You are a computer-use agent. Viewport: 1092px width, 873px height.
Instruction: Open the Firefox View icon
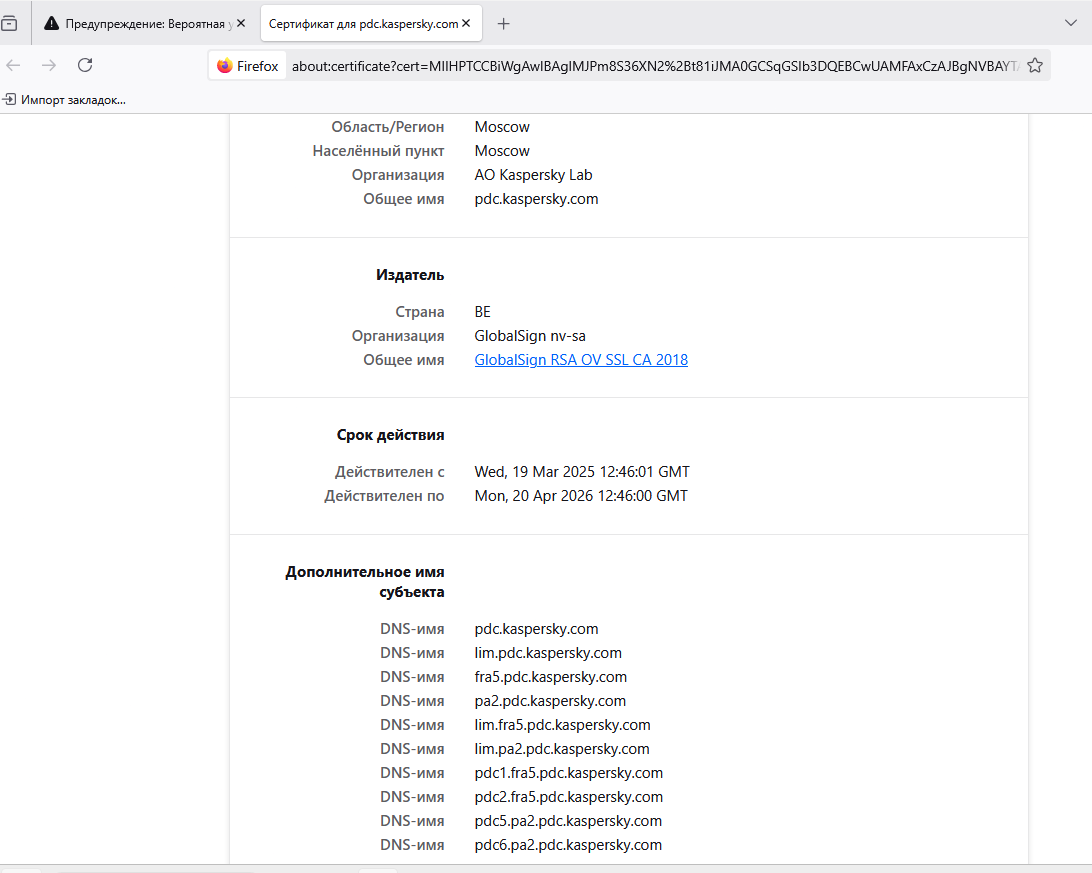click(x=9, y=24)
